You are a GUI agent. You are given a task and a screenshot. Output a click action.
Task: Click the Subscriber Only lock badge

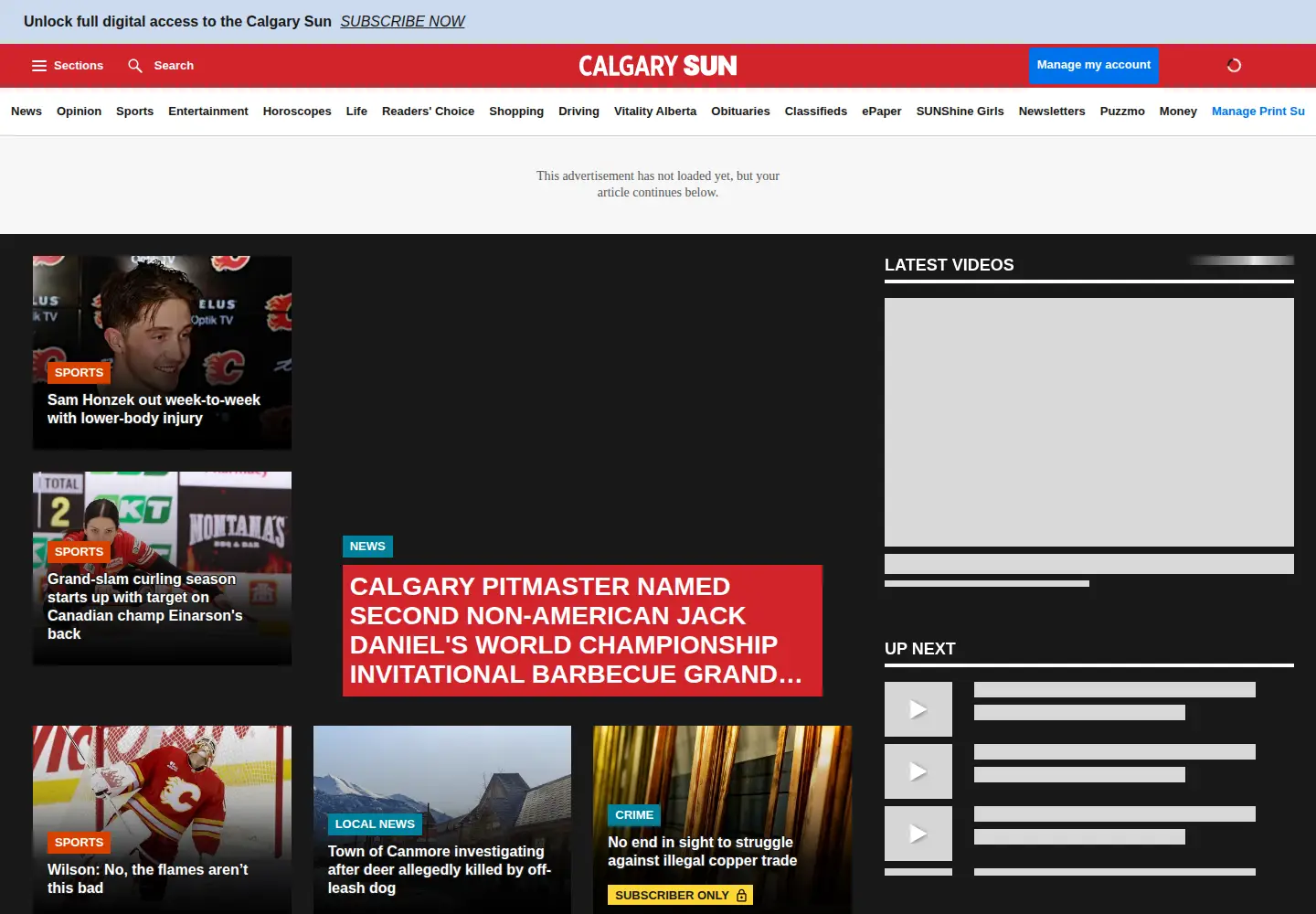681,896
